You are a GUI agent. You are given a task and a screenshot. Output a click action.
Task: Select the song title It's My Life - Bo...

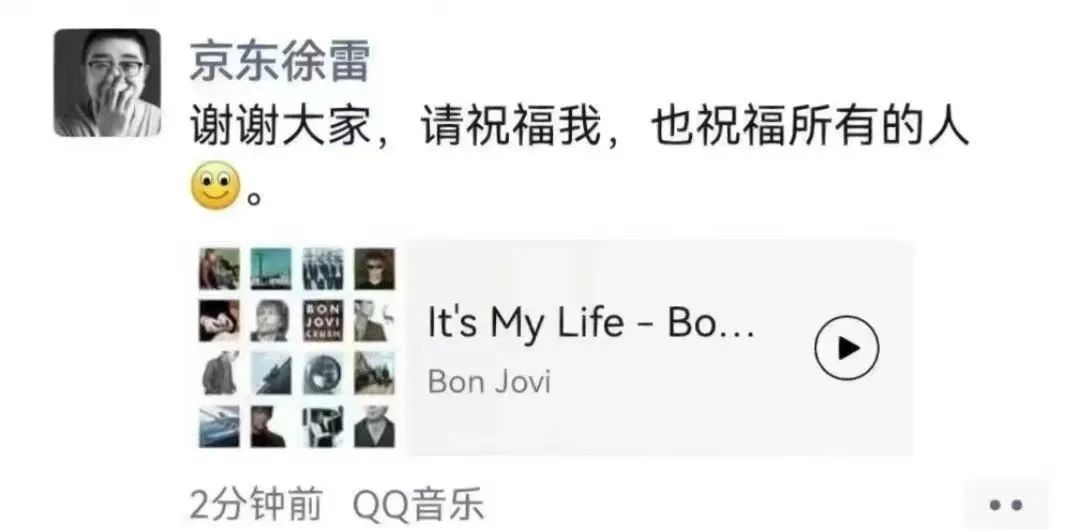(591, 322)
